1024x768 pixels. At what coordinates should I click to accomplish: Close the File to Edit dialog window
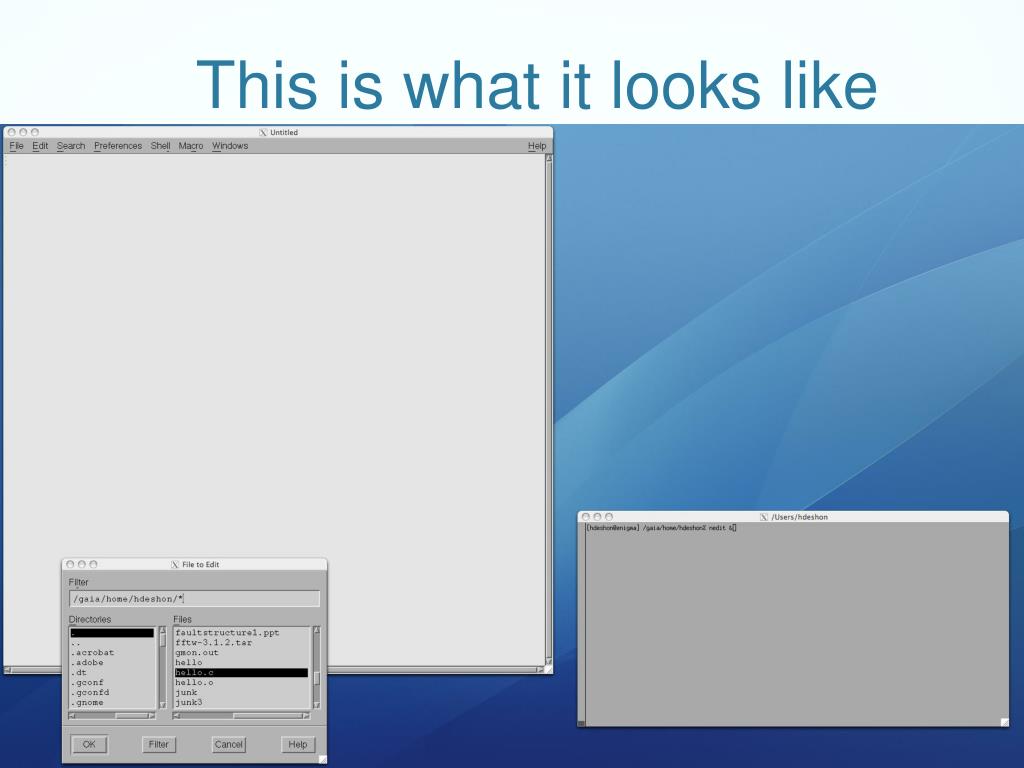pyautogui.click(x=70, y=564)
